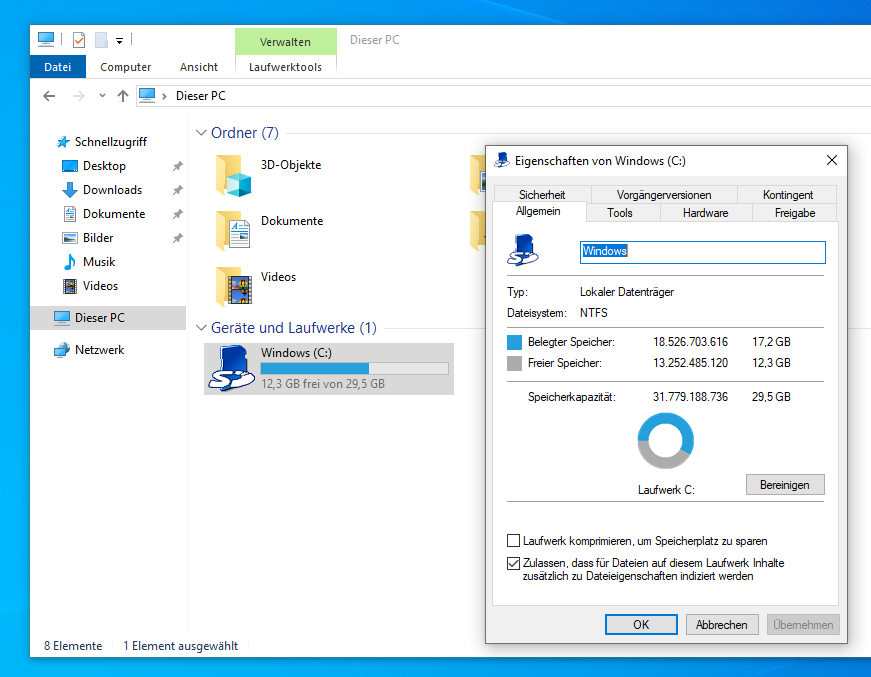Collapse the Geräte und Laufwerke group
Viewport: 871px width, 677px height.
(x=201, y=328)
